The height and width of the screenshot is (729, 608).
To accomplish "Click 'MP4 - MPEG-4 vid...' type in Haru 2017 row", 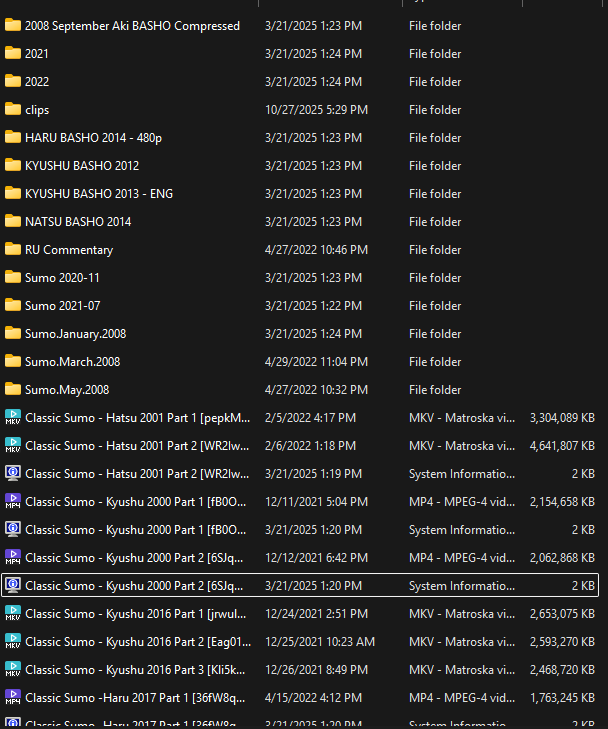I will [x=462, y=697].
